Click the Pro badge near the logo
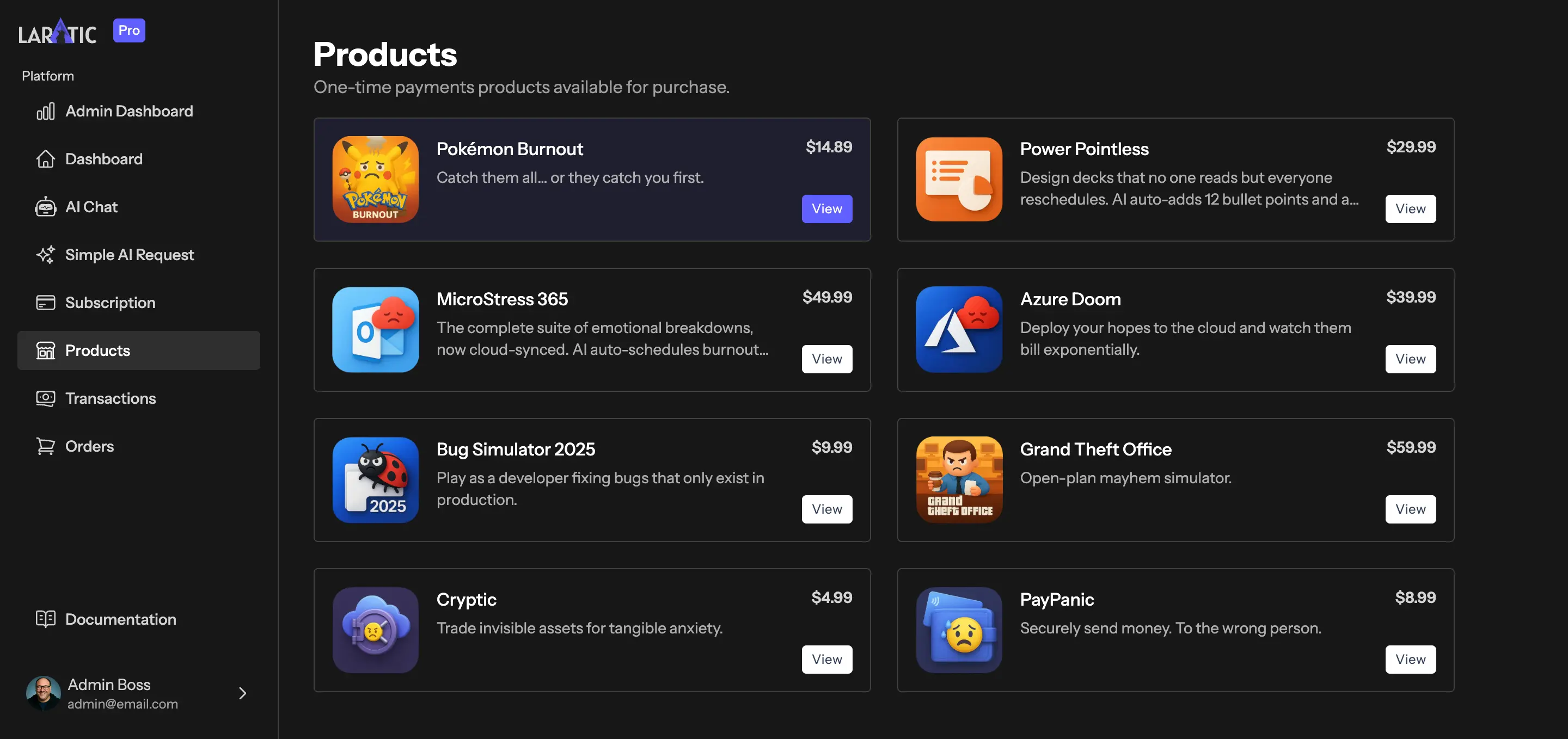The height and width of the screenshot is (739, 1568). pyautogui.click(x=128, y=30)
